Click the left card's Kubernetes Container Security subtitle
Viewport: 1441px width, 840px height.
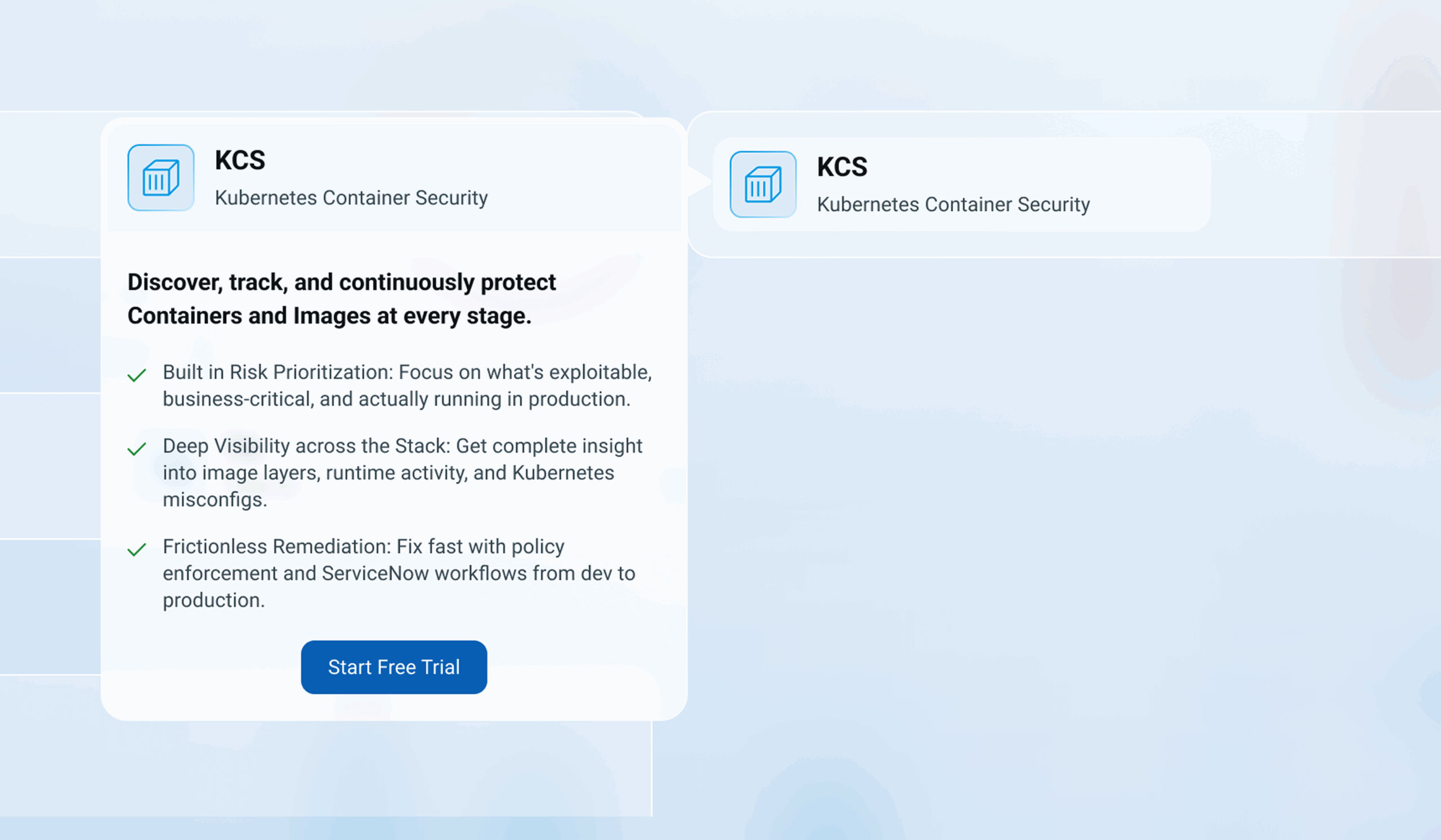point(351,197)
